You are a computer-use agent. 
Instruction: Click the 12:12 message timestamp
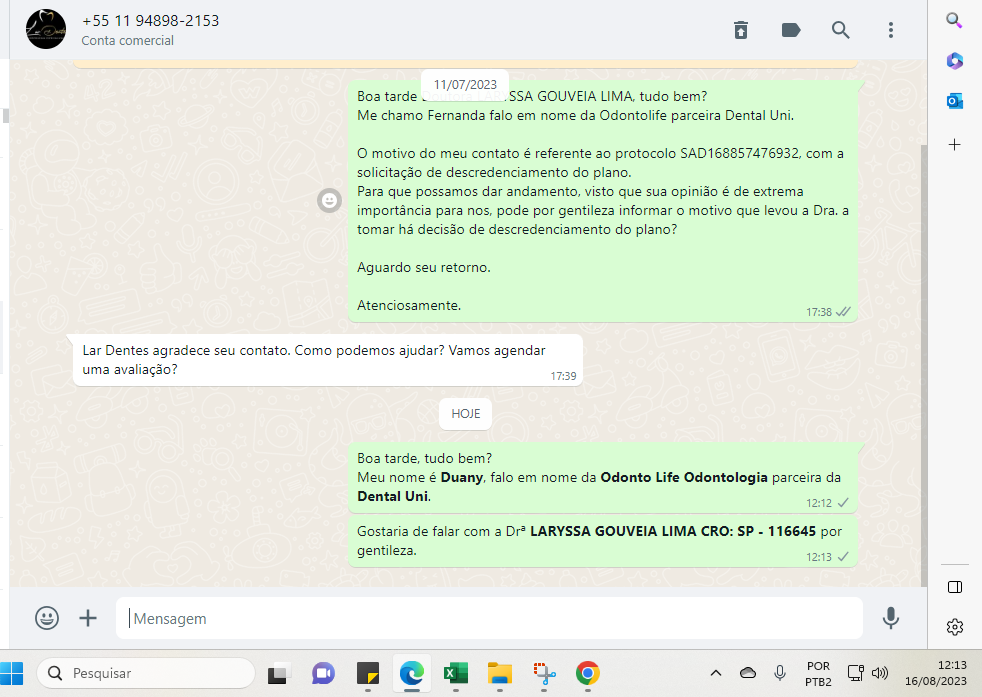coord(819,503)
